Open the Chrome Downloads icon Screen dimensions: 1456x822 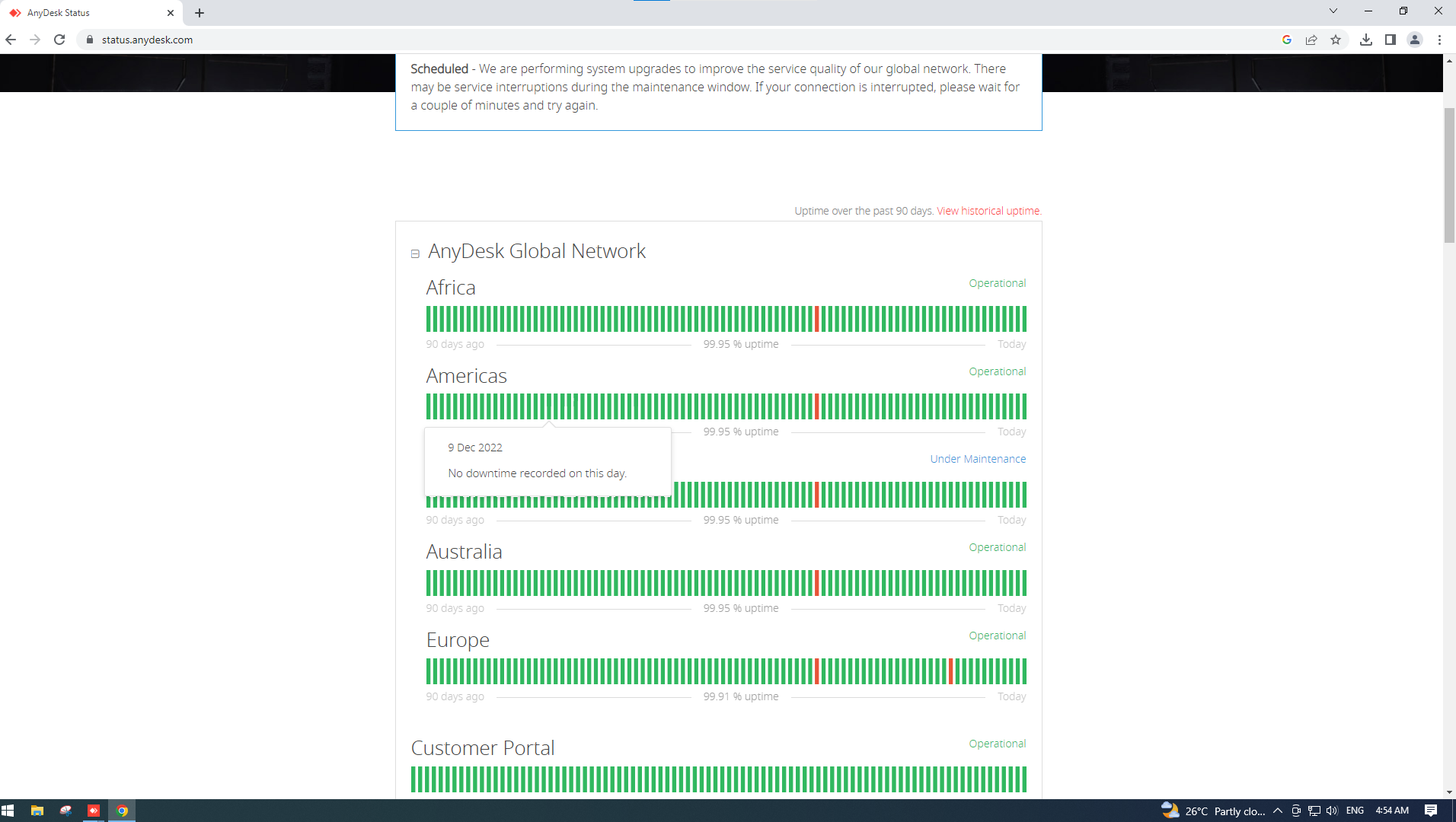1366,40
